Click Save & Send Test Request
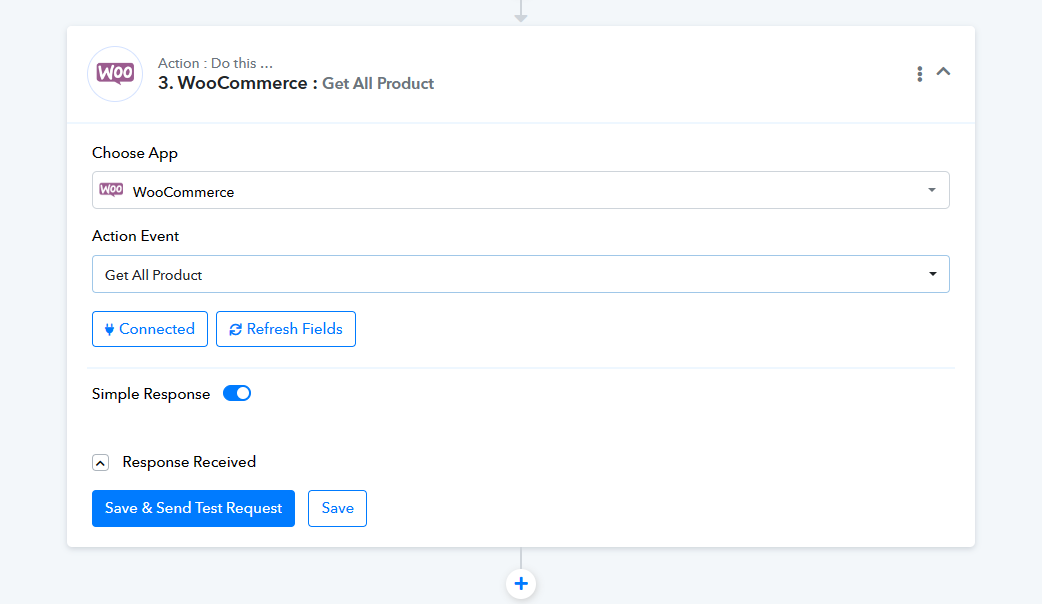This screenshot has height=604, width=1042. pos(193,508)
